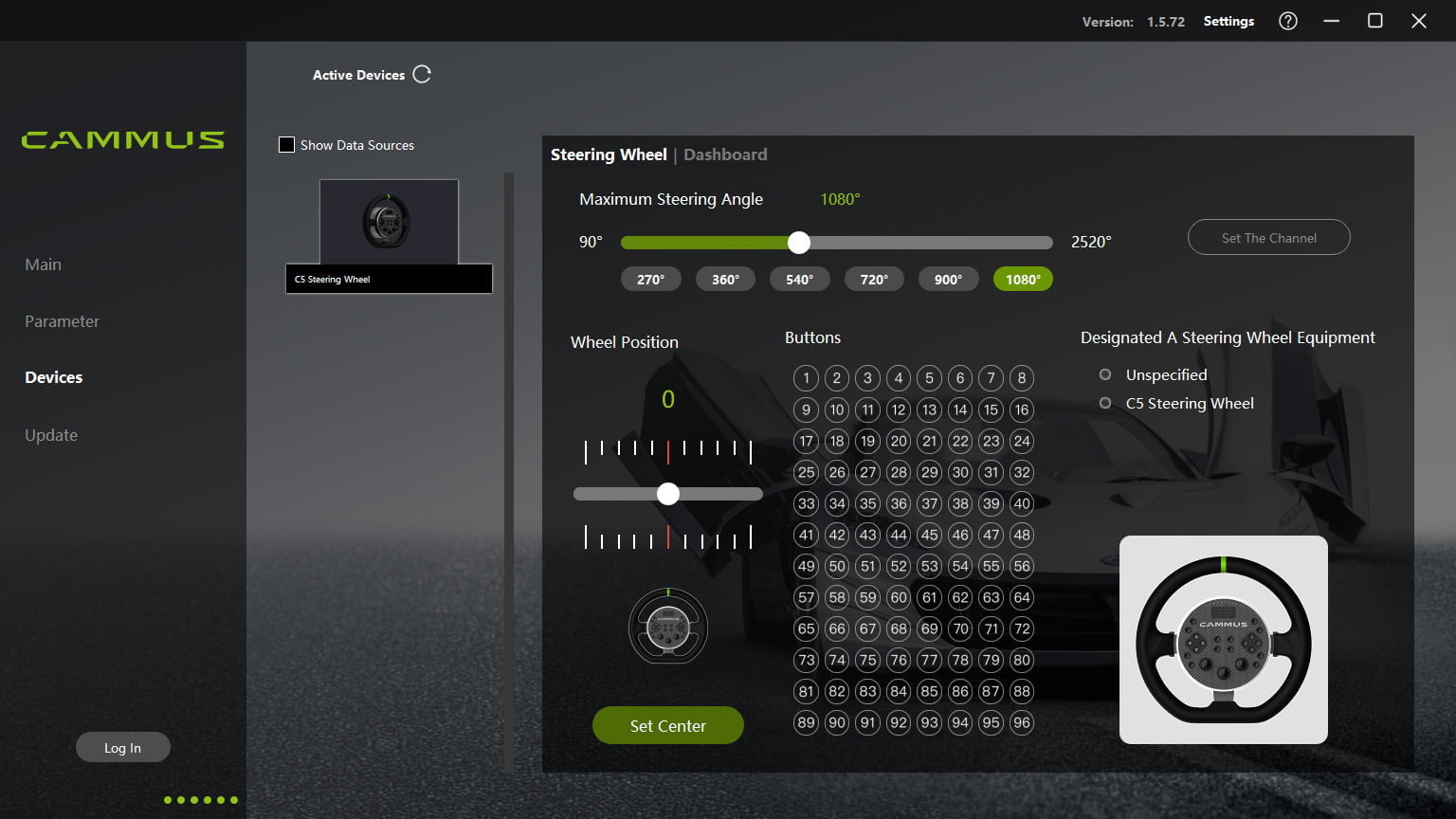Viewport: 1456px width, 819px height.
Task: Click the 90° minimum label
Action: 591,242
